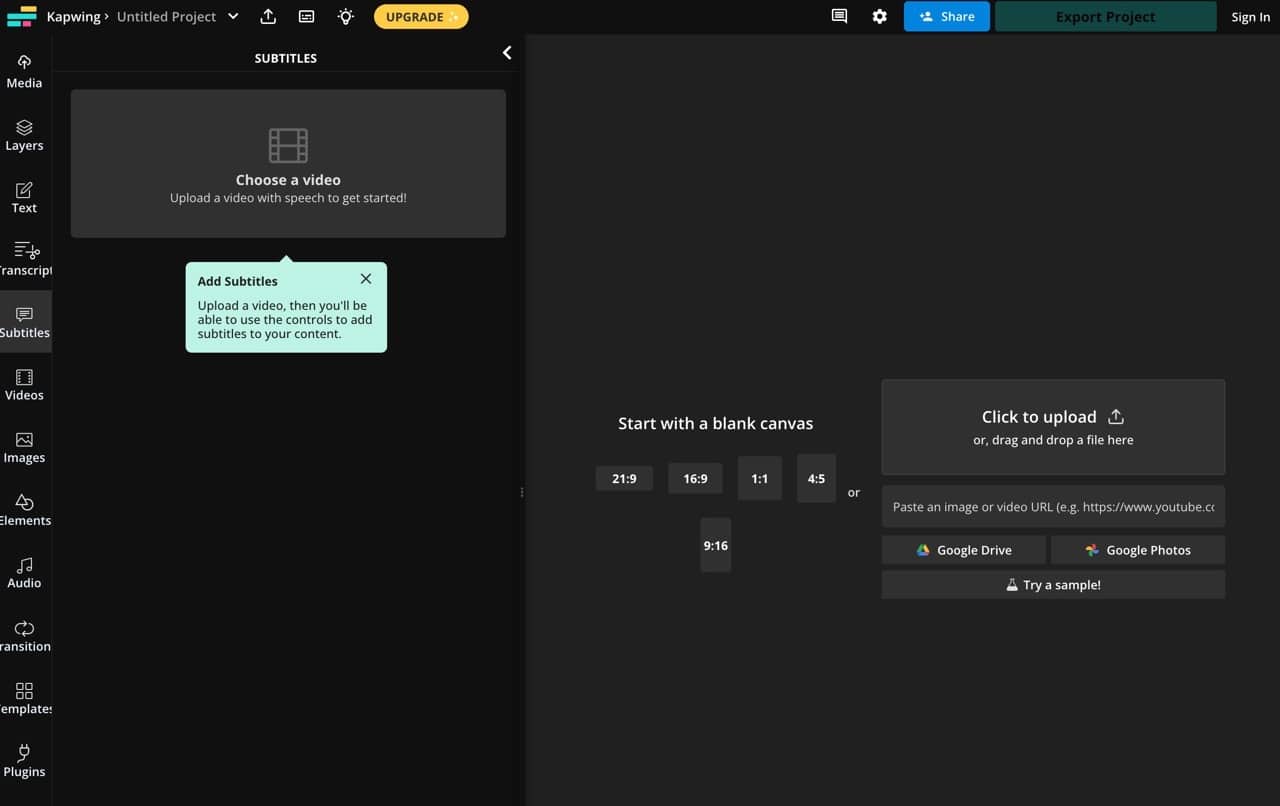Click the blue Share button

(947, 16)
